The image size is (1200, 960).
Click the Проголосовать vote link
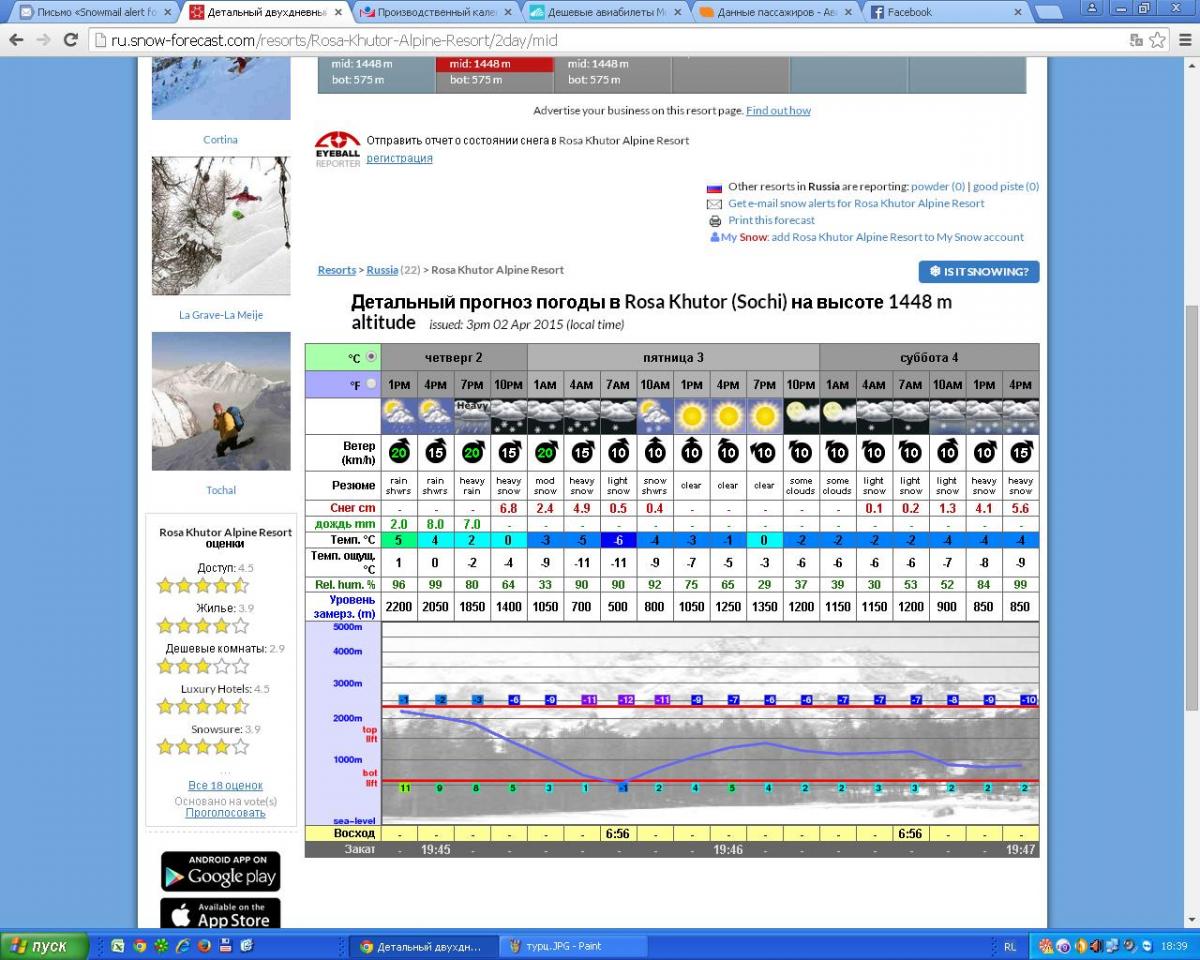click(x=225, y=813)
